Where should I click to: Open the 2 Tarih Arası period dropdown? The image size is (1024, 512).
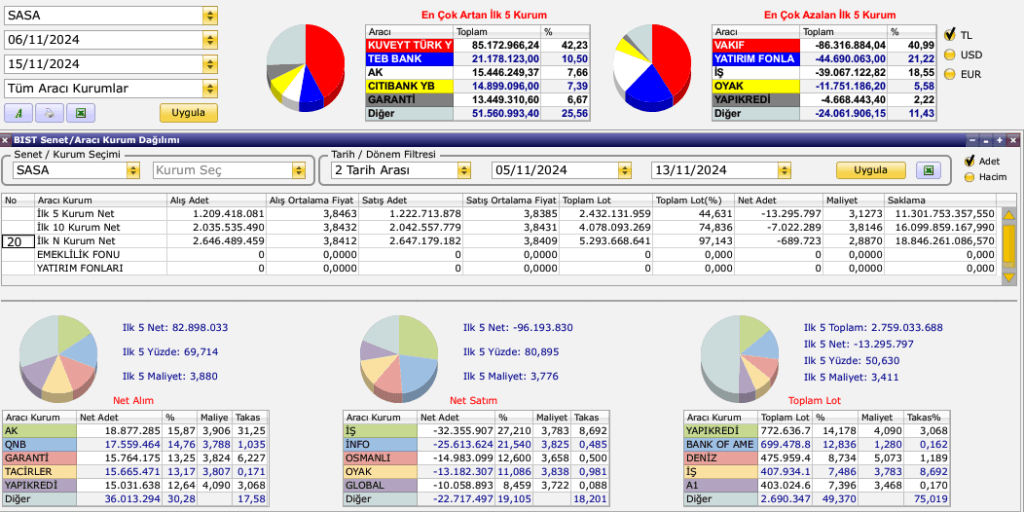tap(464, 170)
